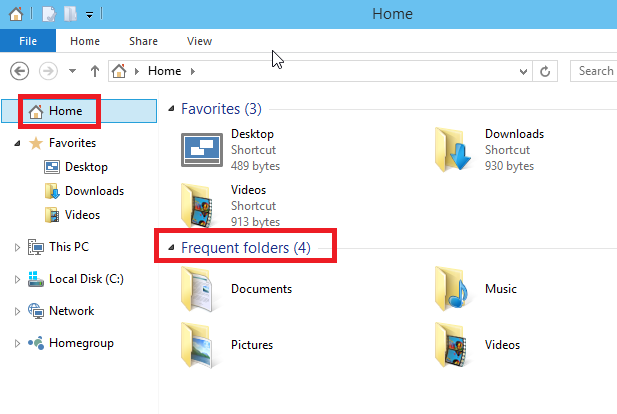Open the address bar history dropdown
617x414 pixels.
(x=523, y=71)
